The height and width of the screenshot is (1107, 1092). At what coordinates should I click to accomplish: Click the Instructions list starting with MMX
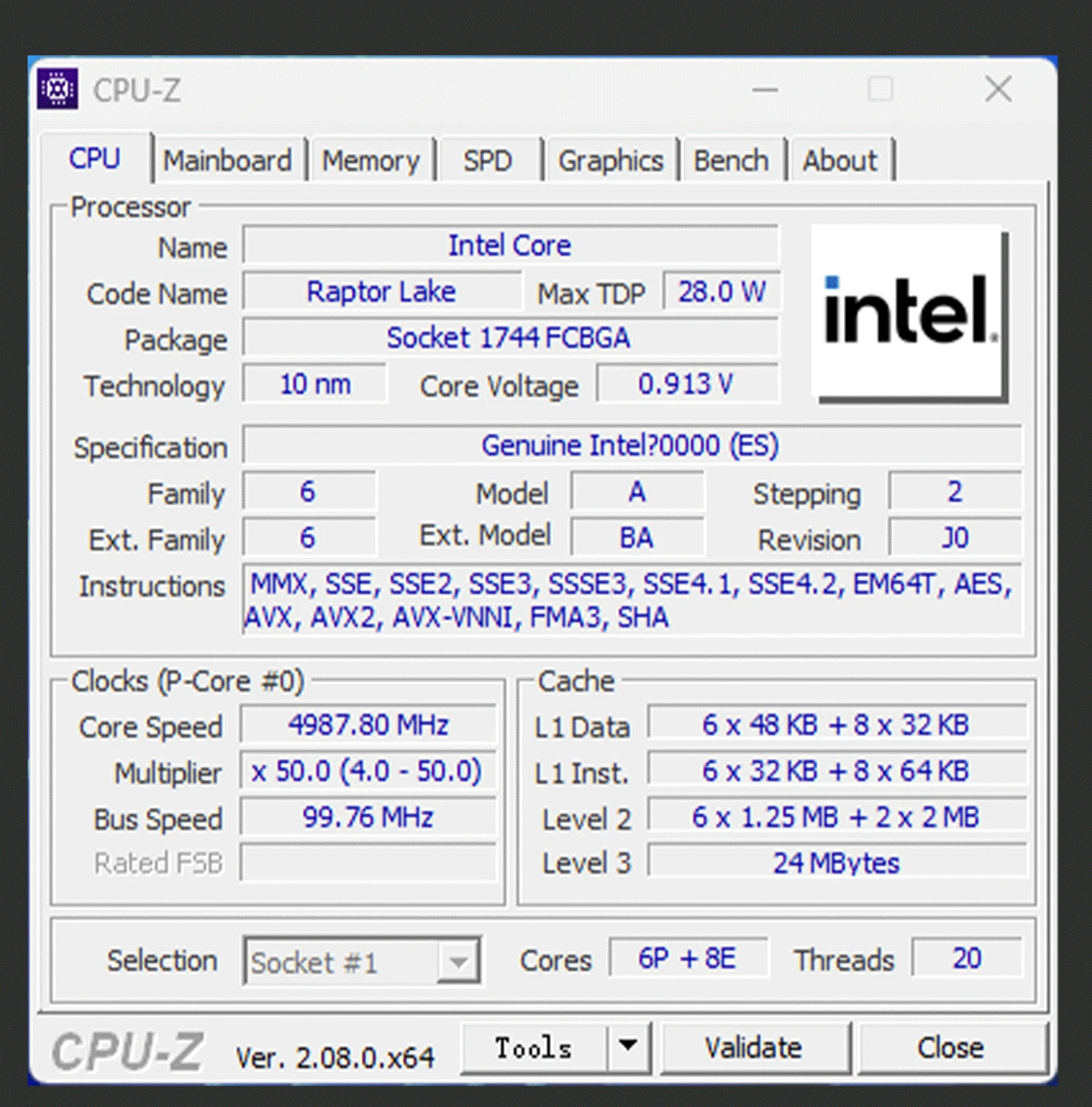click(632, 600)
